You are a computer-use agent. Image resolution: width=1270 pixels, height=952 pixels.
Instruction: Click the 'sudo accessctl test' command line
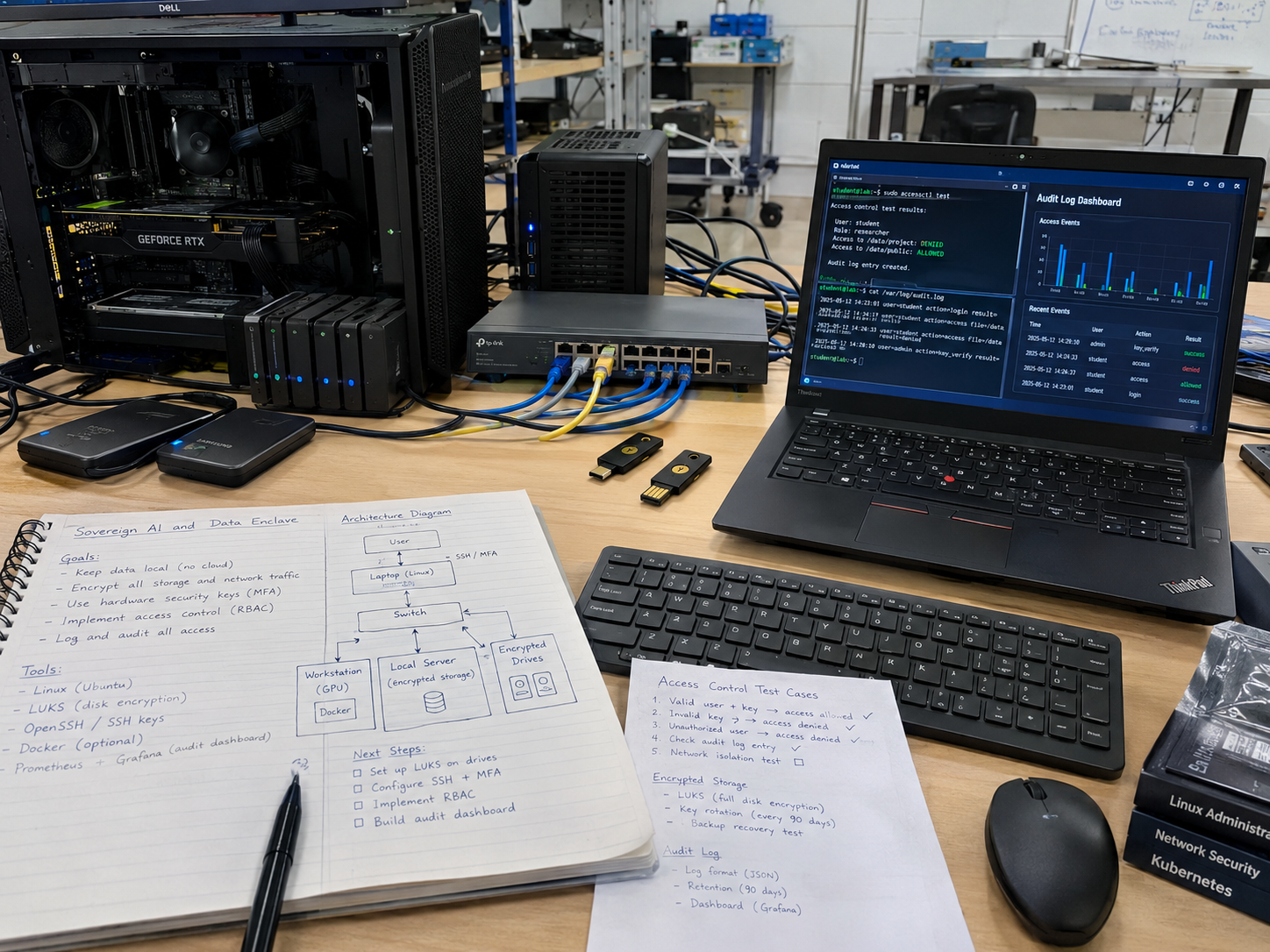(891, 194)
